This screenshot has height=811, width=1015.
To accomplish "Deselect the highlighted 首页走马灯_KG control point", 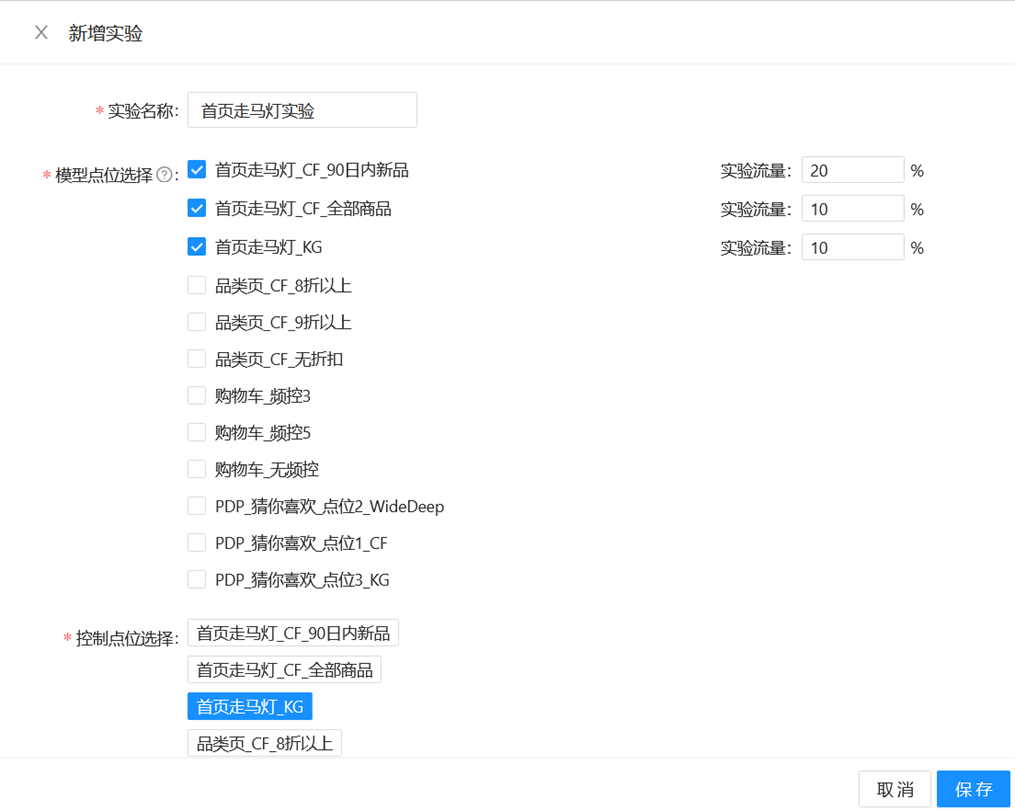I will click(x=249, y=706).
